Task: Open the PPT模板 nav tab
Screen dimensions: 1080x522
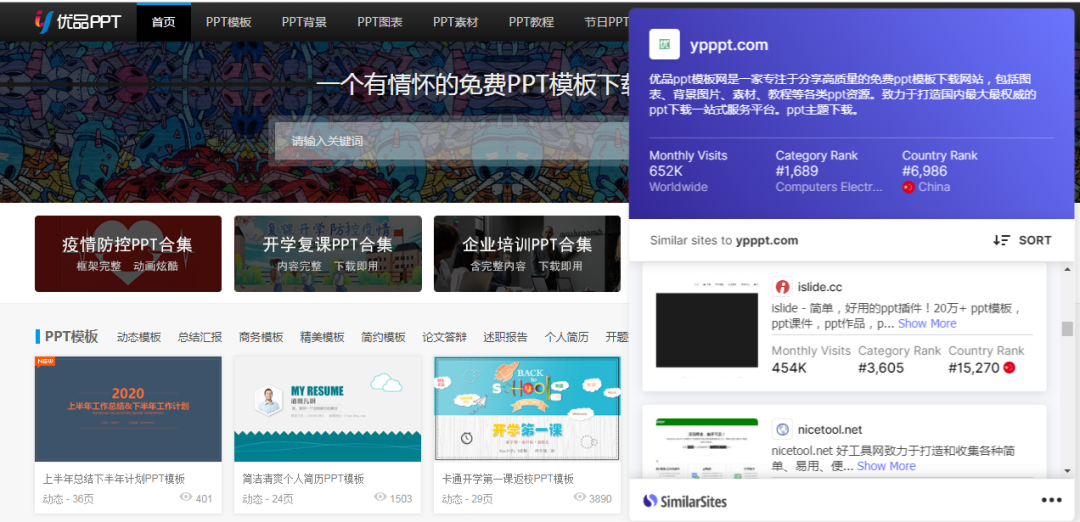Action: pos(229,22)
